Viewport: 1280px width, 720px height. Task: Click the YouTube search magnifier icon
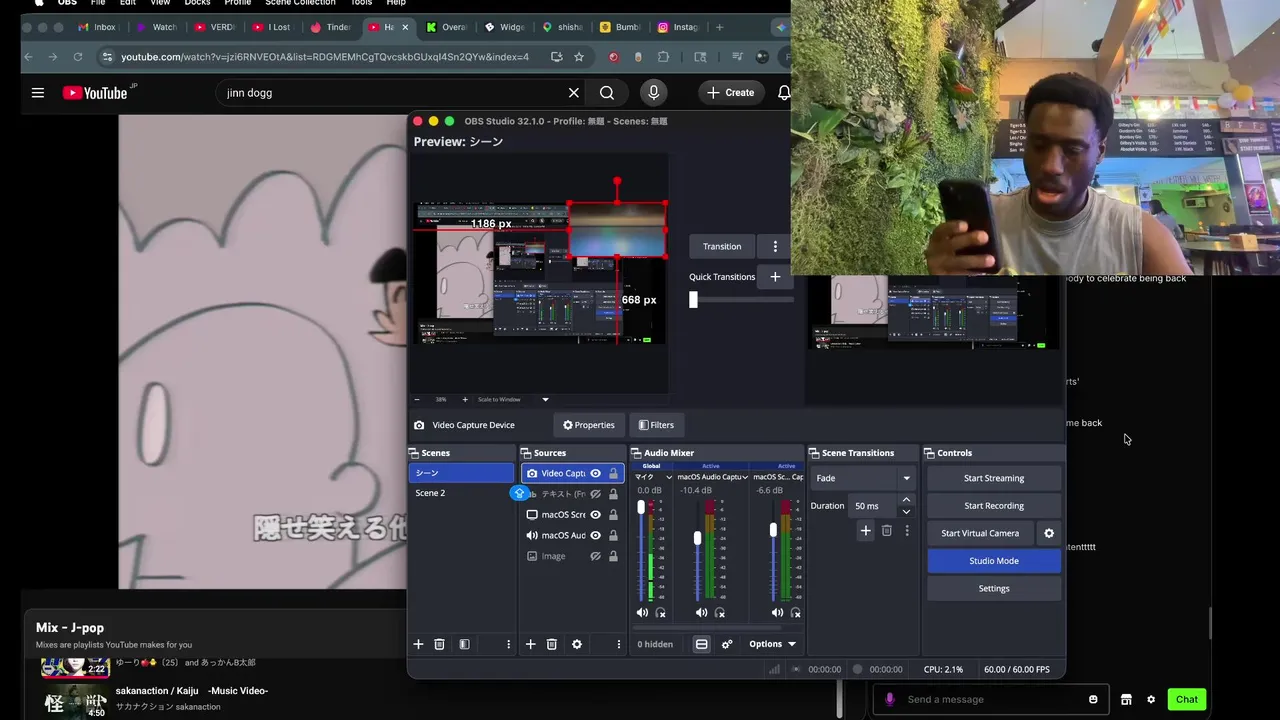click(x=607, y=93)
